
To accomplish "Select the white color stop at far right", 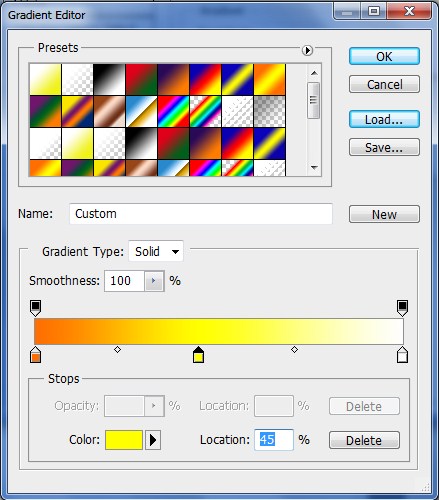I will coord(402,354).
